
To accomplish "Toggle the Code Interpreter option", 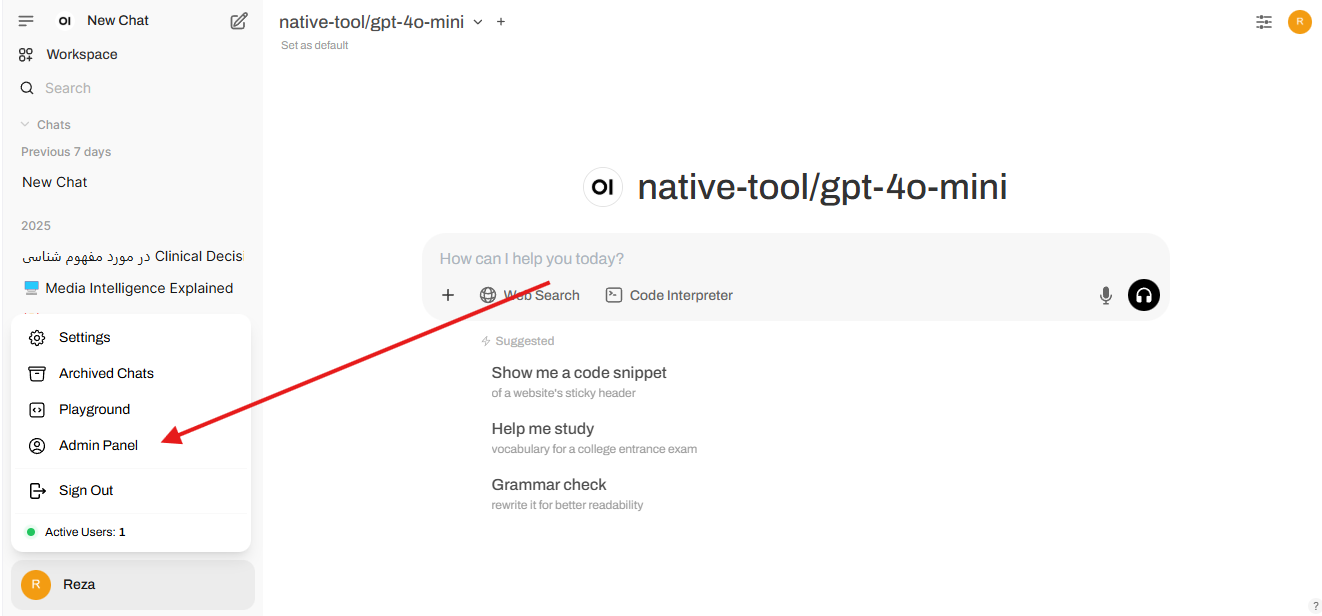I will 669,295.
